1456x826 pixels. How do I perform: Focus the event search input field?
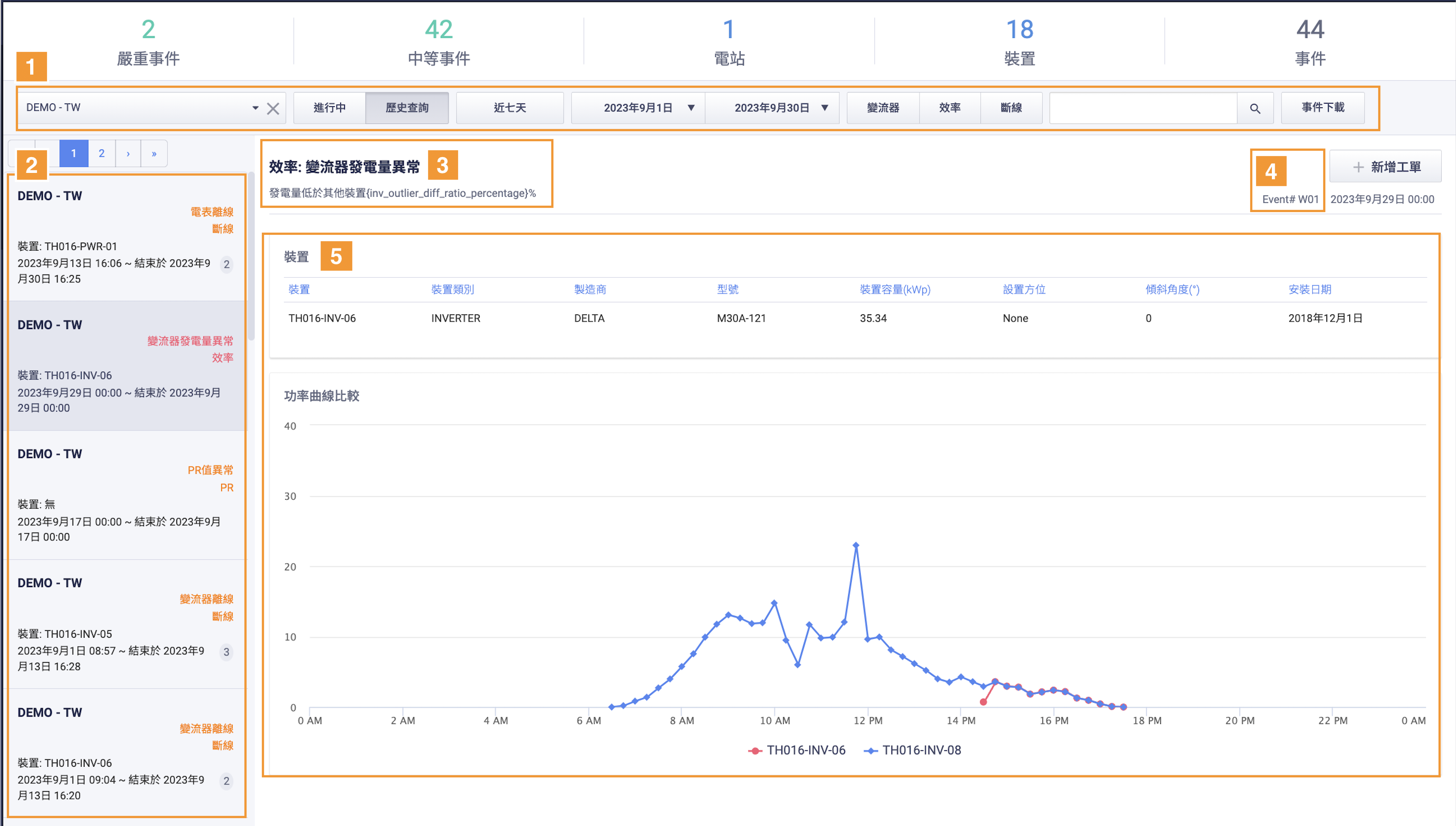(1143, 108)
